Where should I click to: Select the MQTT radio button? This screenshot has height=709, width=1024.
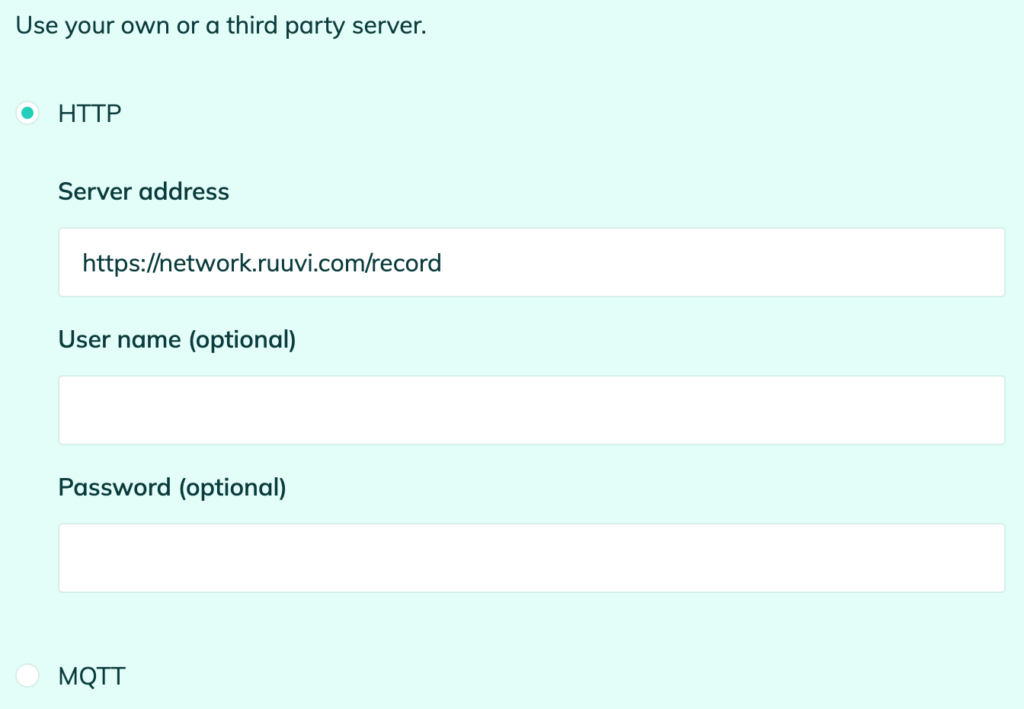[x=27, y=675]
